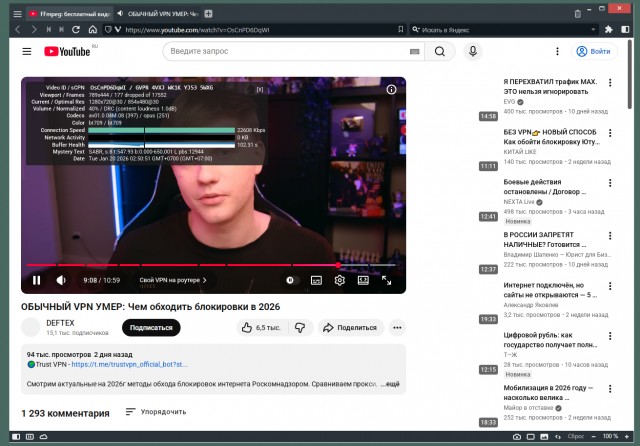The height and width of the screenshot is (446, 640).
Task: Open the DEFTEX channel avatar
Action: pyautogui.click(x=31, y=327)
